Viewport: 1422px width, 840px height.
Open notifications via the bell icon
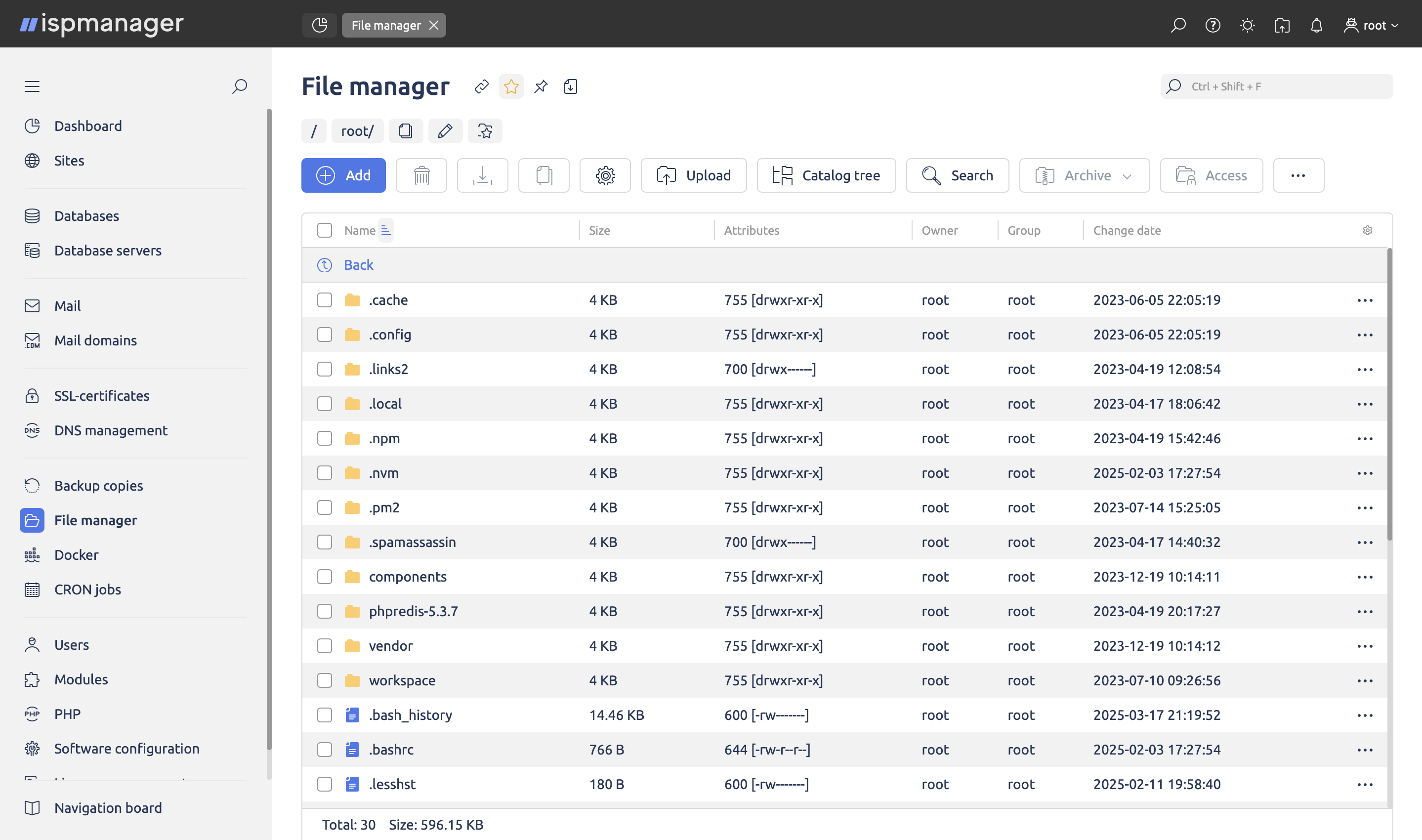pos(1317,25)
